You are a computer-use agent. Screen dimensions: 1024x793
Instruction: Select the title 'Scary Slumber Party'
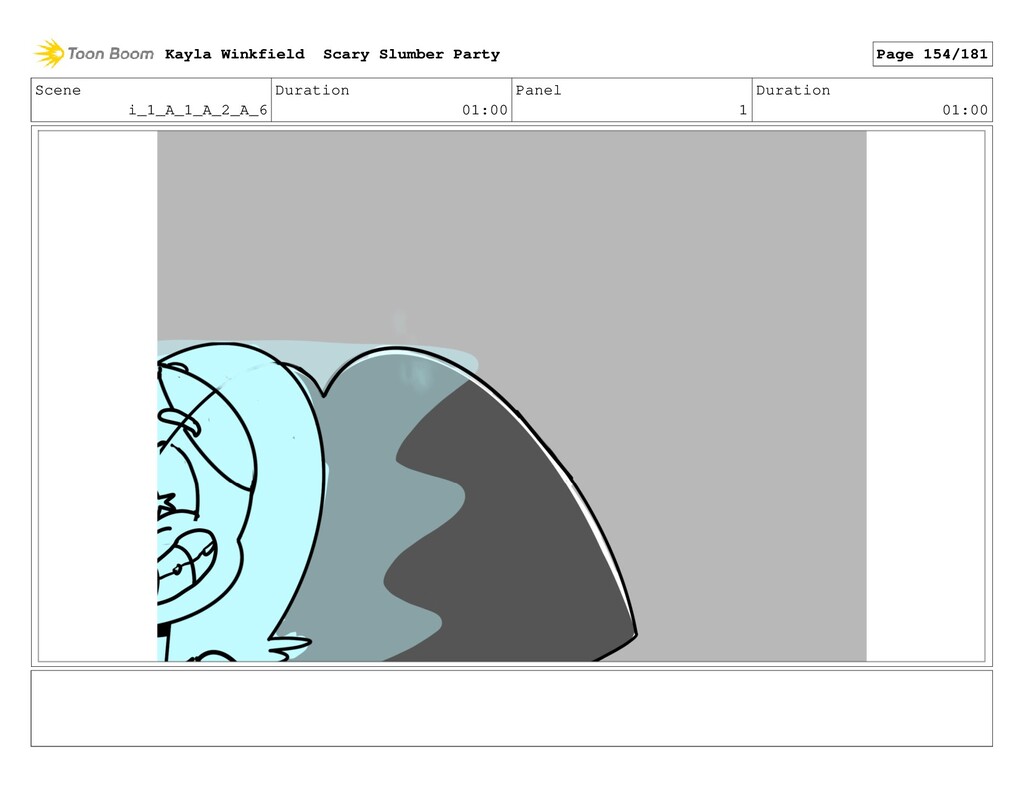[411, 54]
